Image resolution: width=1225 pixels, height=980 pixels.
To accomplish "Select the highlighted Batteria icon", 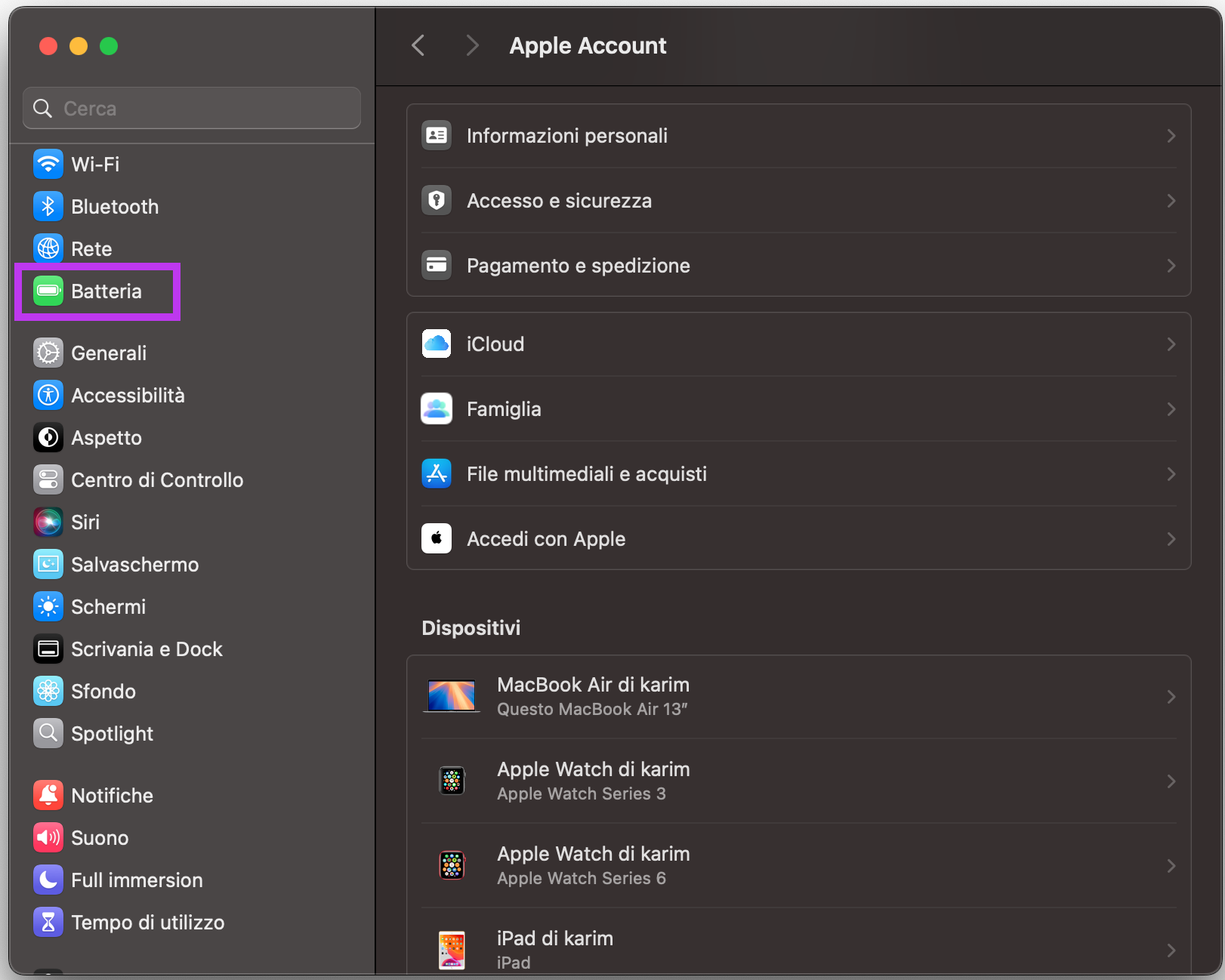I will 48,291.
